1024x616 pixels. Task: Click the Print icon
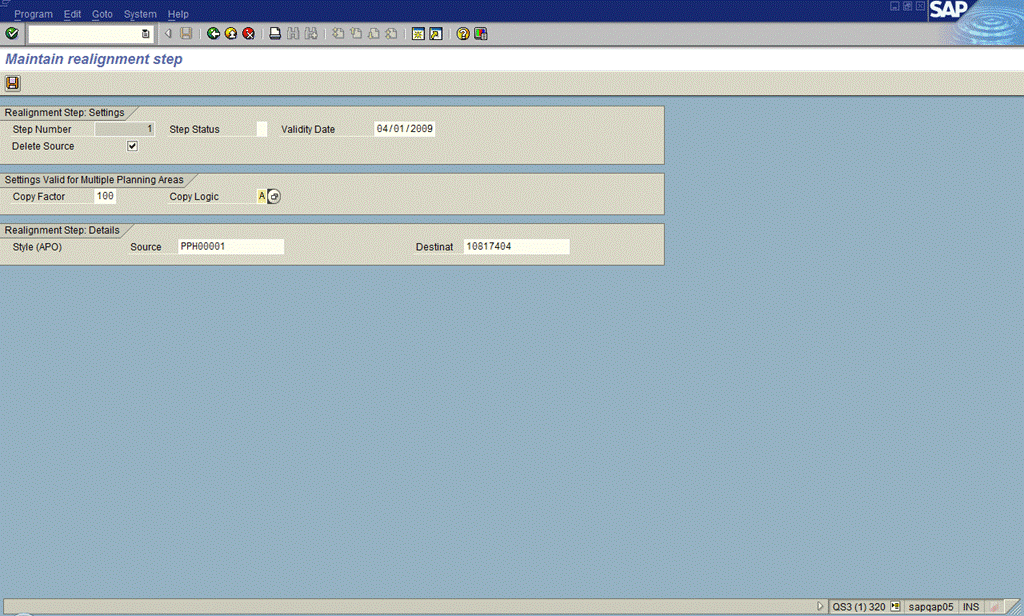coord(275,33)
